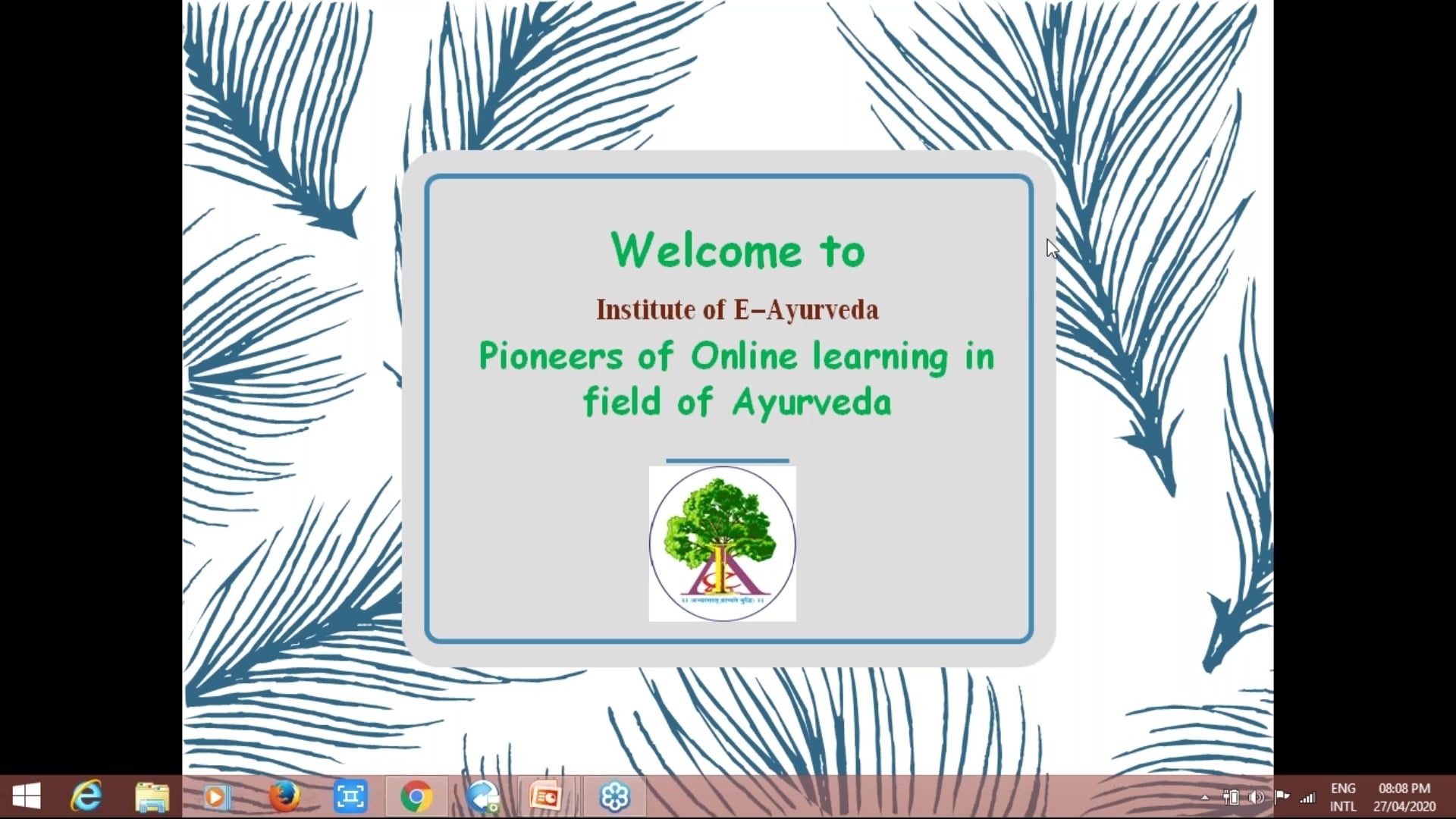Viewport: 1456px width, 819px height.
Task: Click the 'Welcome to' slide title
Action: (x=737, y=250)
